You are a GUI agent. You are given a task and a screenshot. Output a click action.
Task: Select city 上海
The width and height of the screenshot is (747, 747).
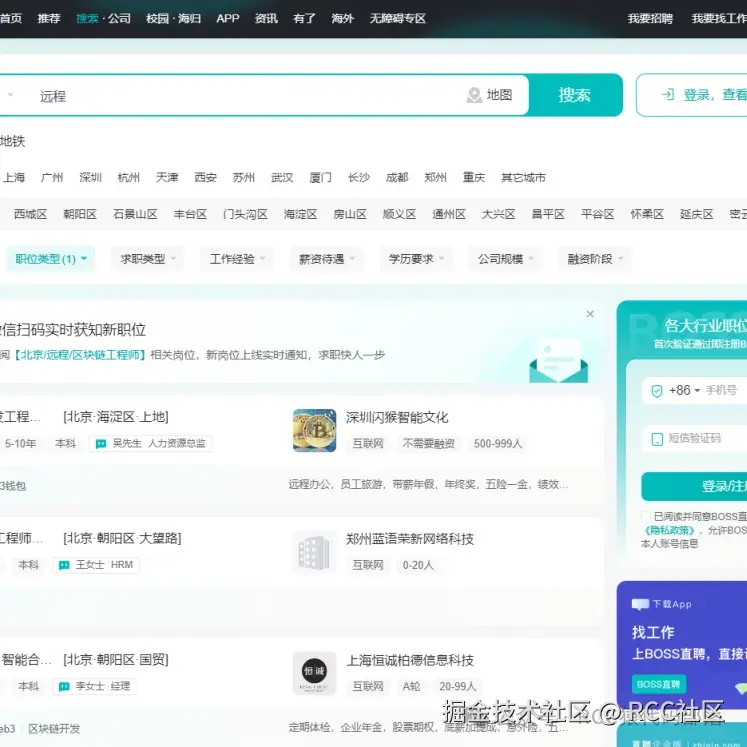click(14, 178)
